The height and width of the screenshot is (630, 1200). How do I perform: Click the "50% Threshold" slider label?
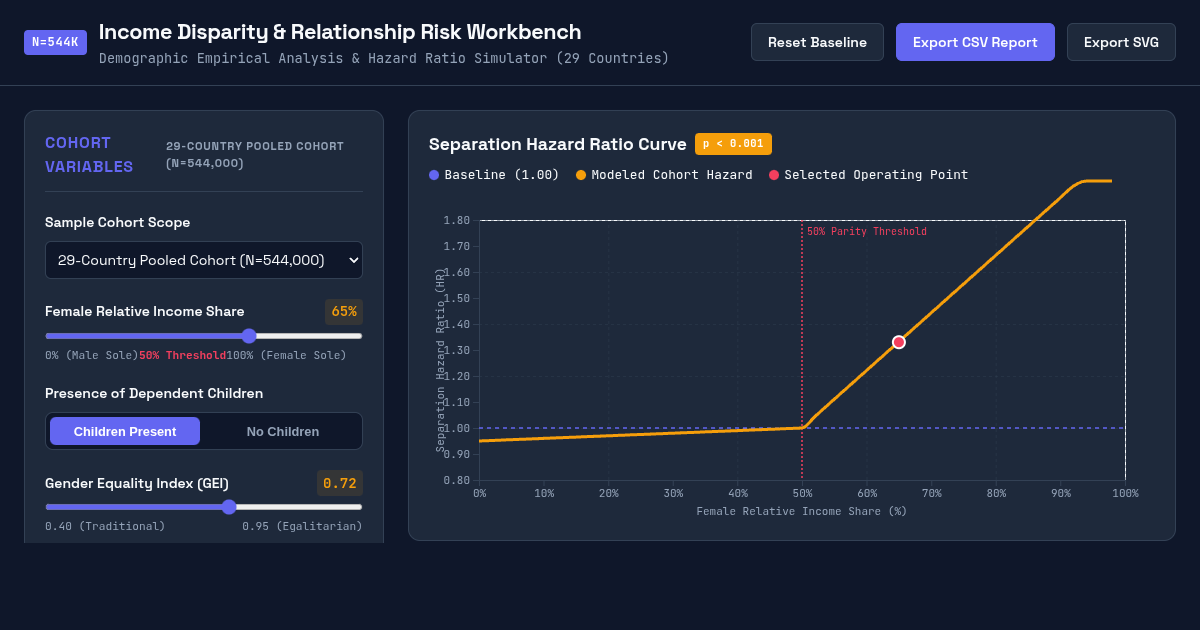tap(182, 355)
